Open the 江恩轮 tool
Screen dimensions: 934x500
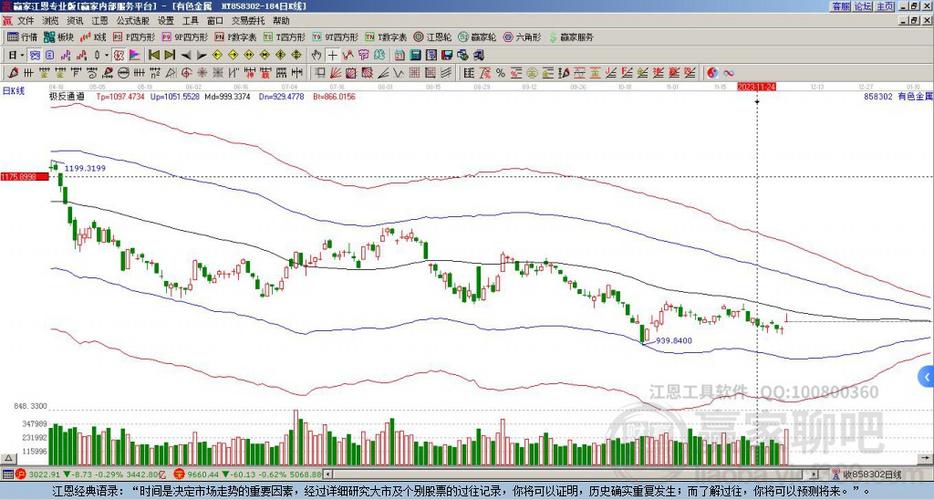pos(432,37)
